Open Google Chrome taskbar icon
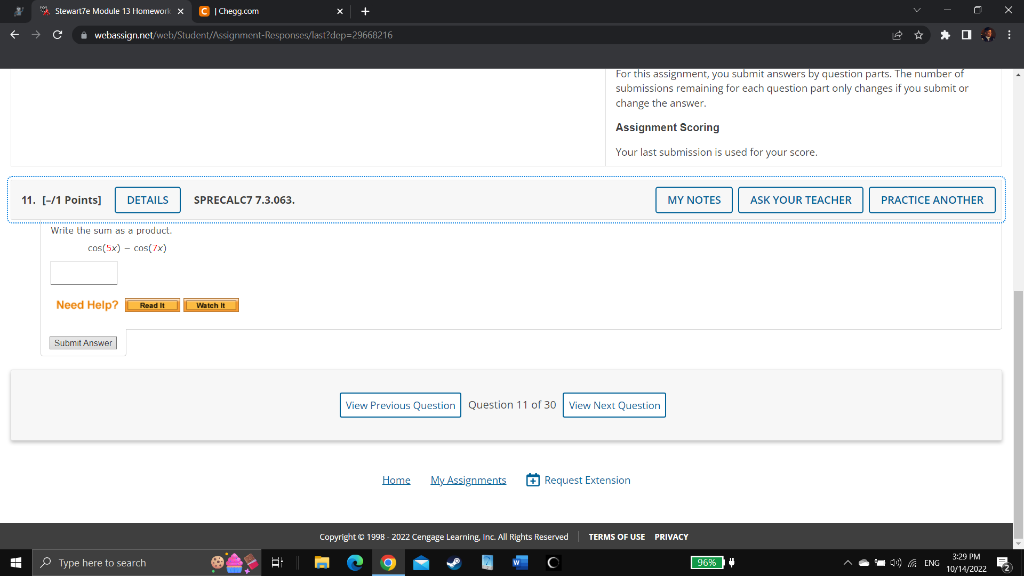 (388, 562)
